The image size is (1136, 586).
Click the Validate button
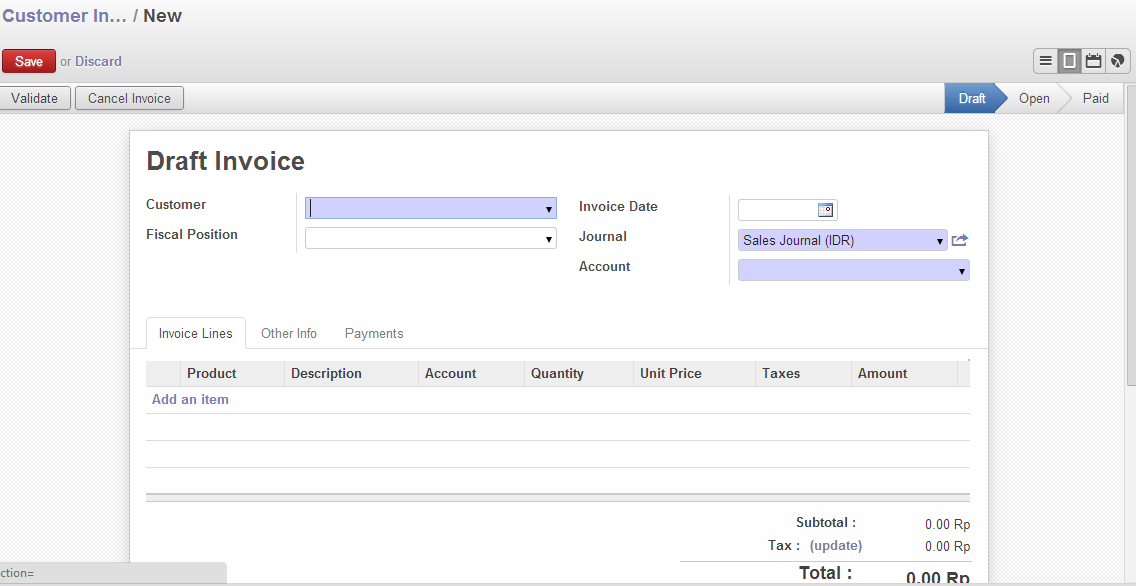pos(35,98)
